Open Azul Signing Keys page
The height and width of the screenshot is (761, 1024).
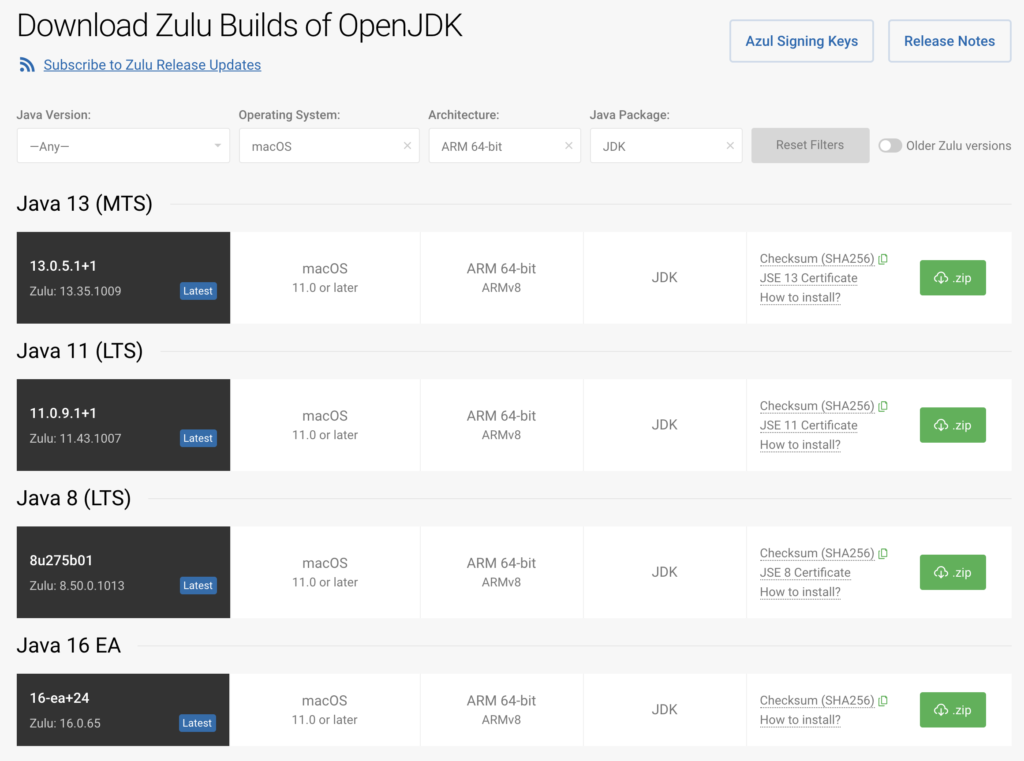point(801,41)
